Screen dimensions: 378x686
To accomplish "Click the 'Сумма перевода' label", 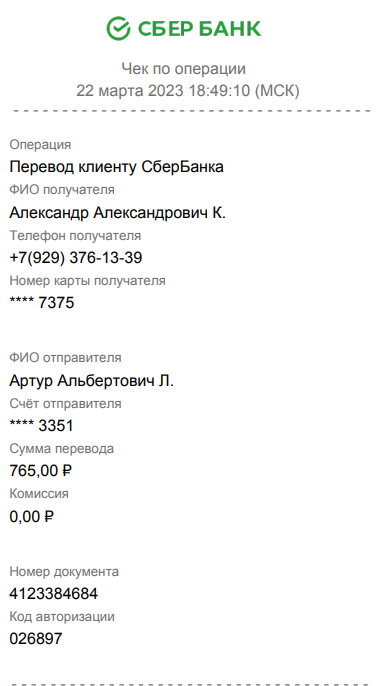I will point(62,449).
